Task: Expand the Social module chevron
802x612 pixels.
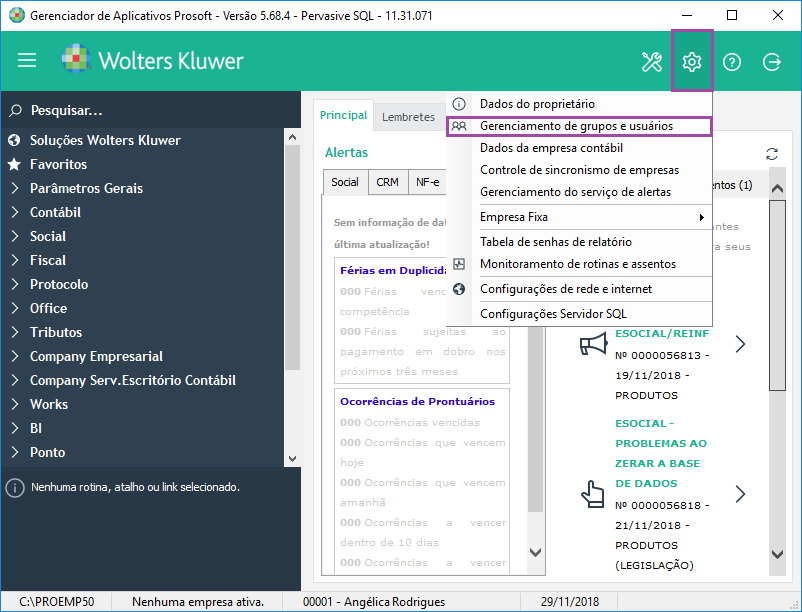Action: 15,236
